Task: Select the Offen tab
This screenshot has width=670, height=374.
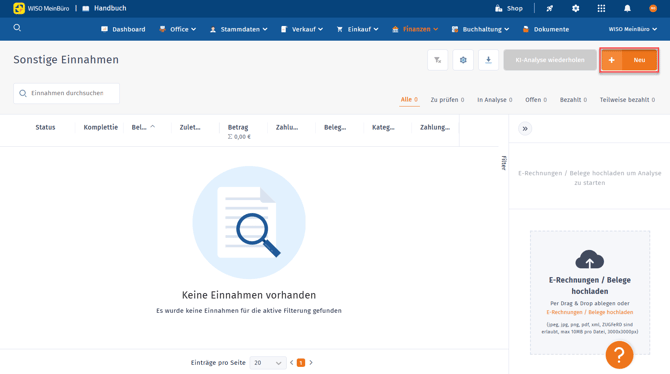Action: 536,100
